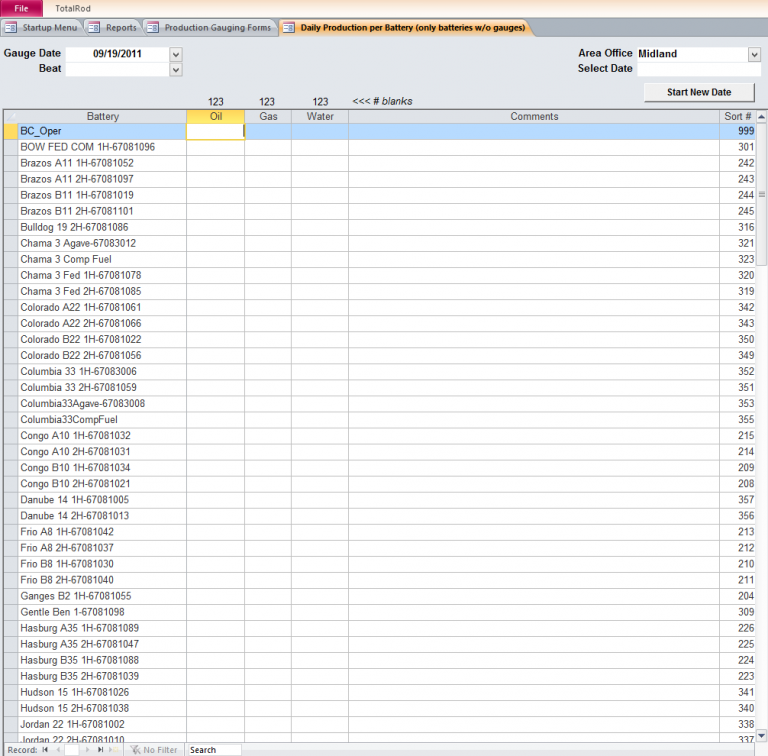Expand the Gauge Date dropdown

click(x=176, y=54)
